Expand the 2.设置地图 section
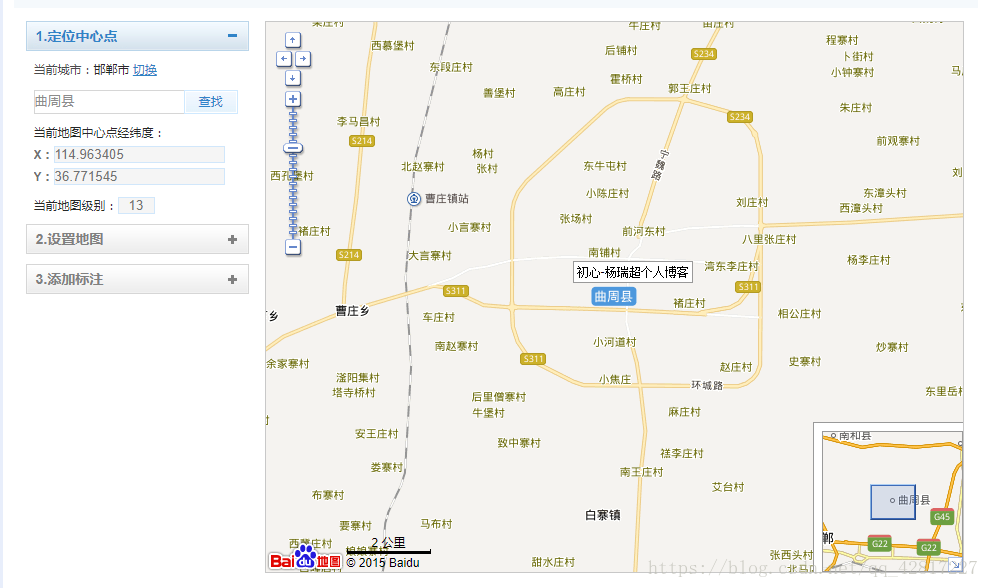The height and width of the screenshot is (588, 989). [x=138, y=239]
